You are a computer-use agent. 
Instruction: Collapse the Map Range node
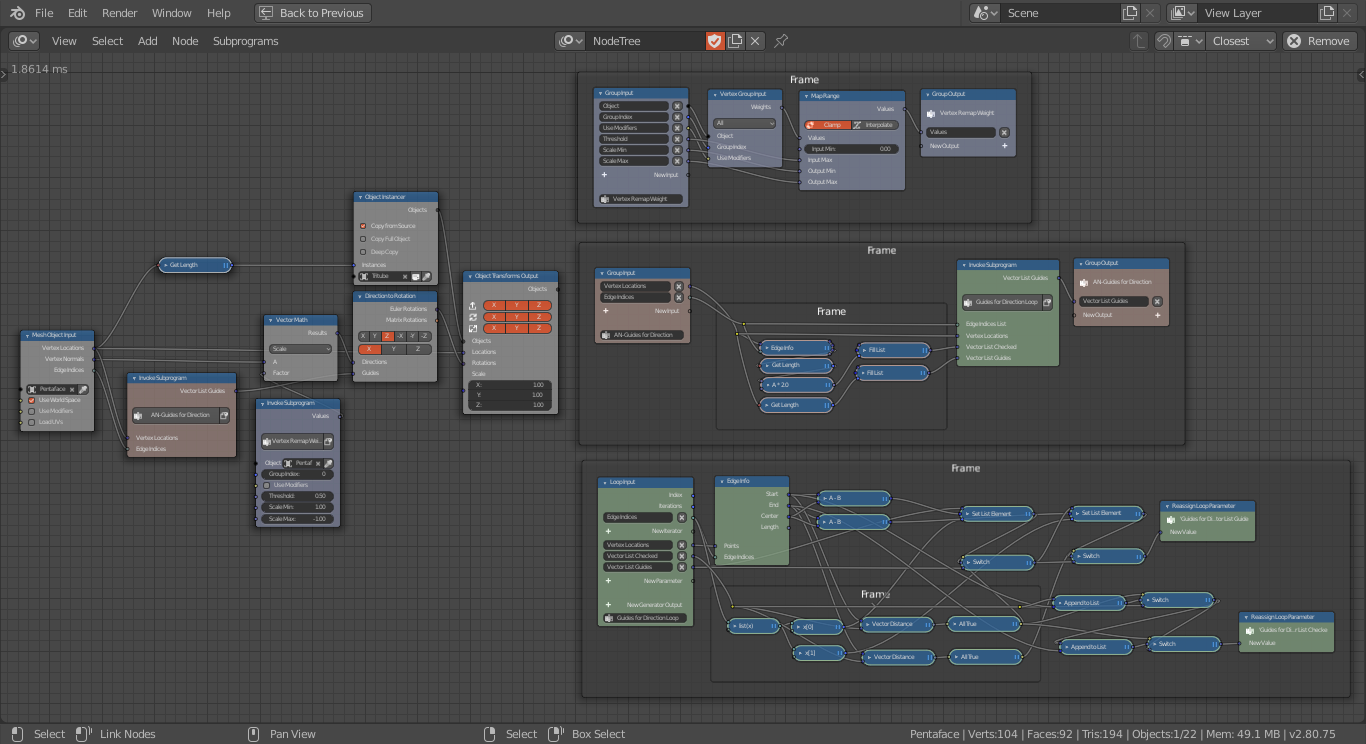point(806,96)
